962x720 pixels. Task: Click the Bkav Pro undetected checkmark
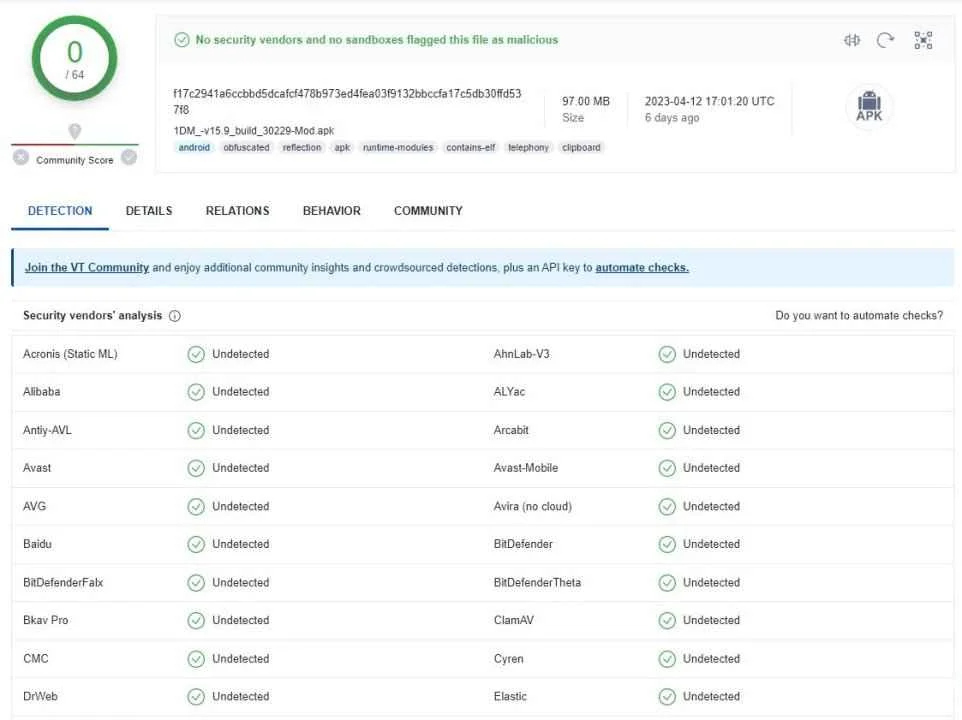click(x=196, y=621)
